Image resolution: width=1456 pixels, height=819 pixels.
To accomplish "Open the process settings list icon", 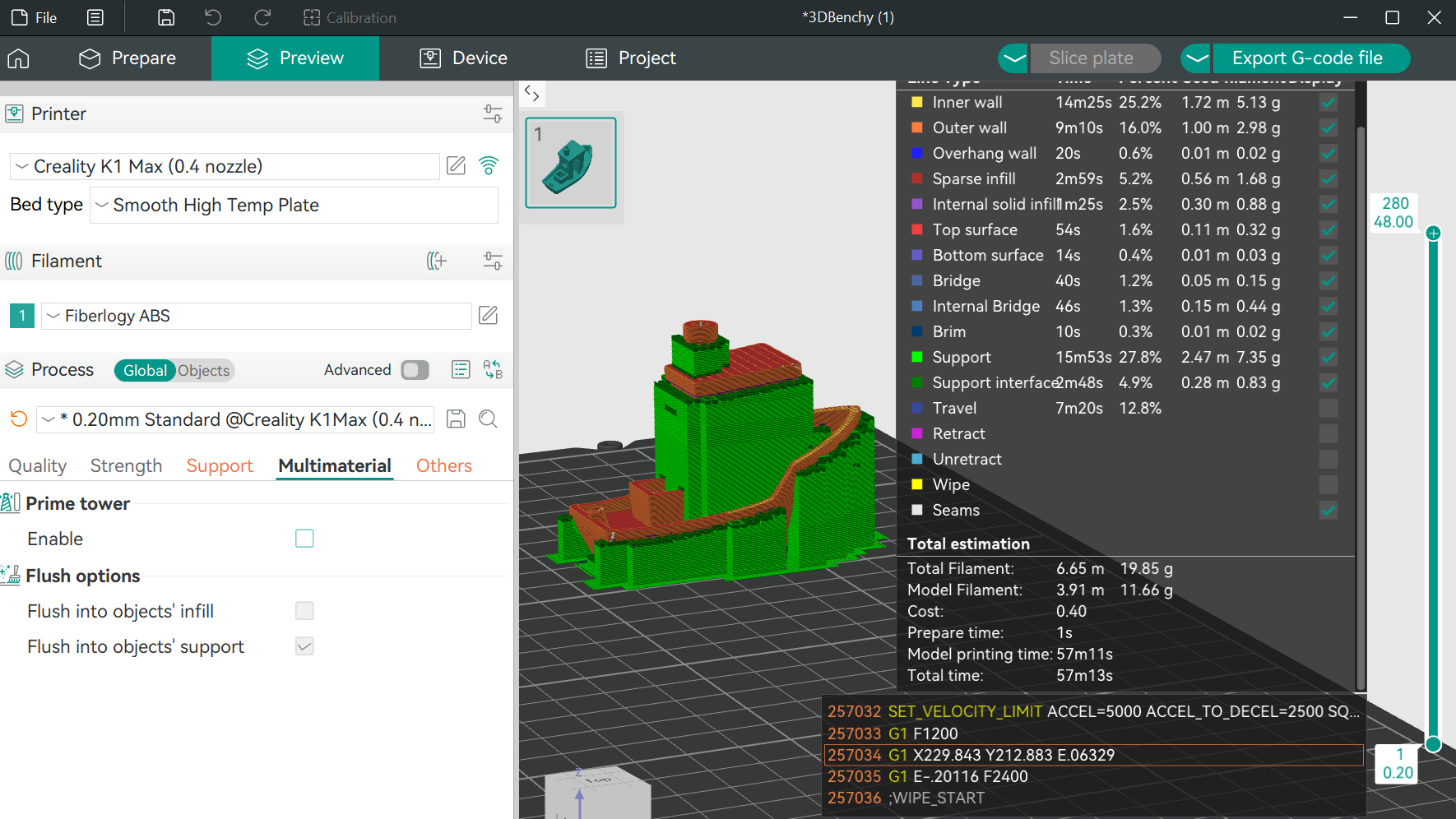I will point(461,370).
